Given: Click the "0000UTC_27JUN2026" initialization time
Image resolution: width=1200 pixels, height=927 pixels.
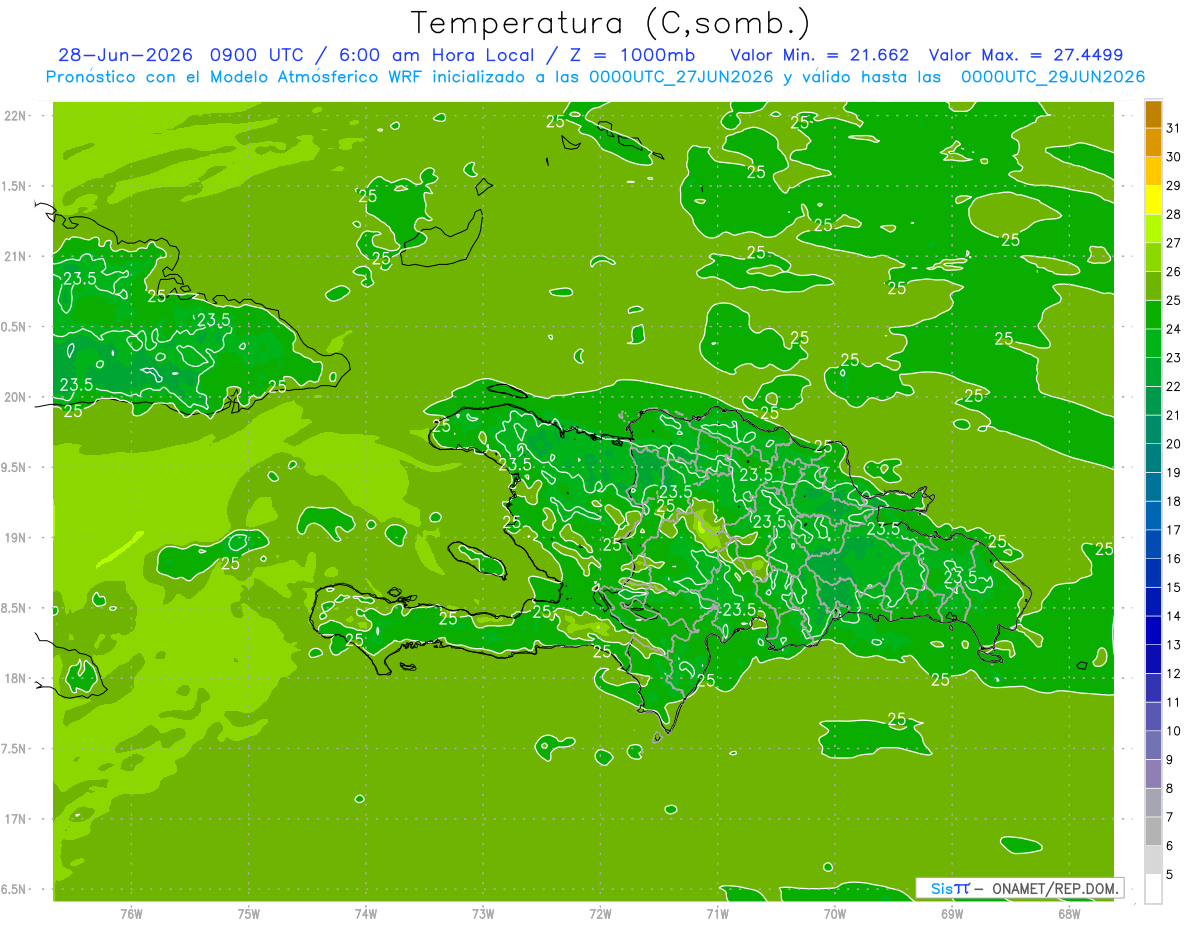Looking at the screenshot, I should pyautogui.click(x=681, y=77).
